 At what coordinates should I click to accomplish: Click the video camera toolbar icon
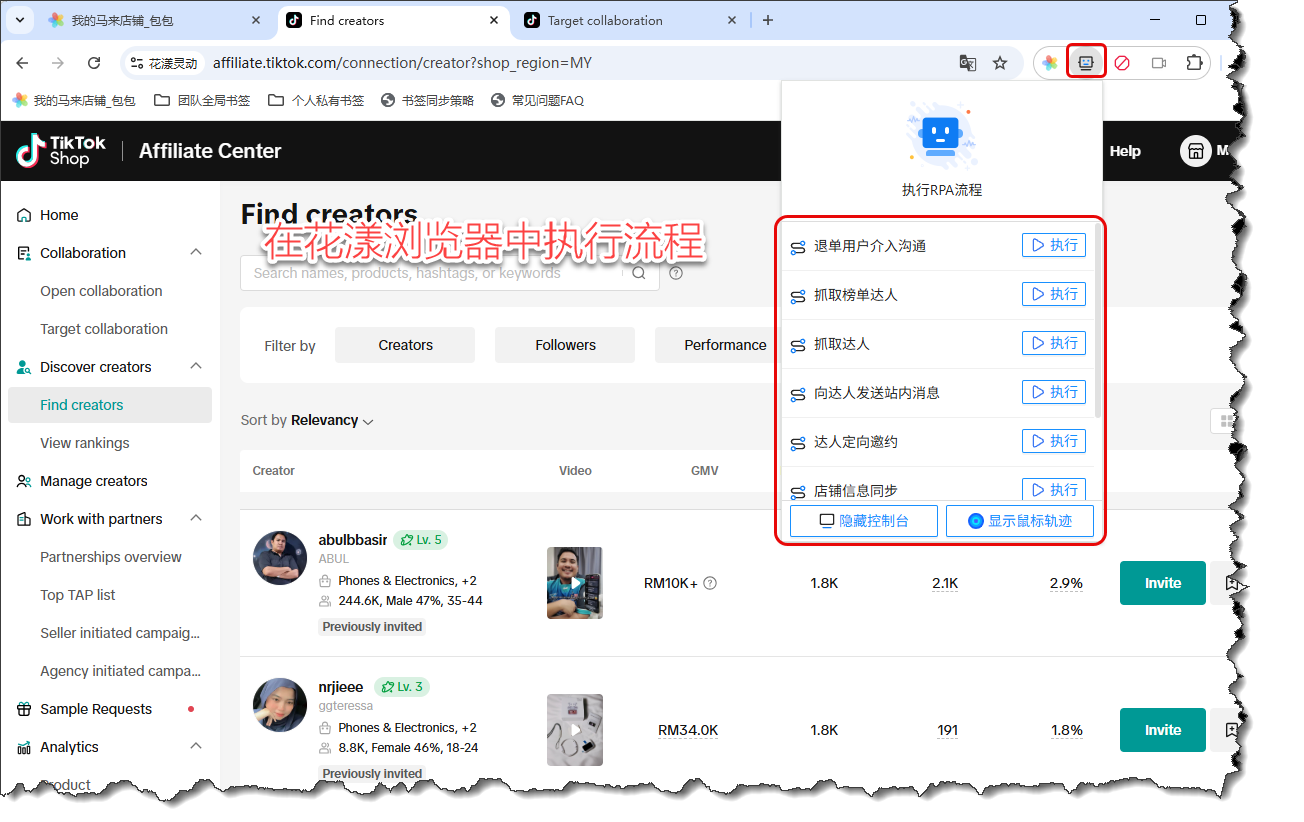pos(1159,63)
